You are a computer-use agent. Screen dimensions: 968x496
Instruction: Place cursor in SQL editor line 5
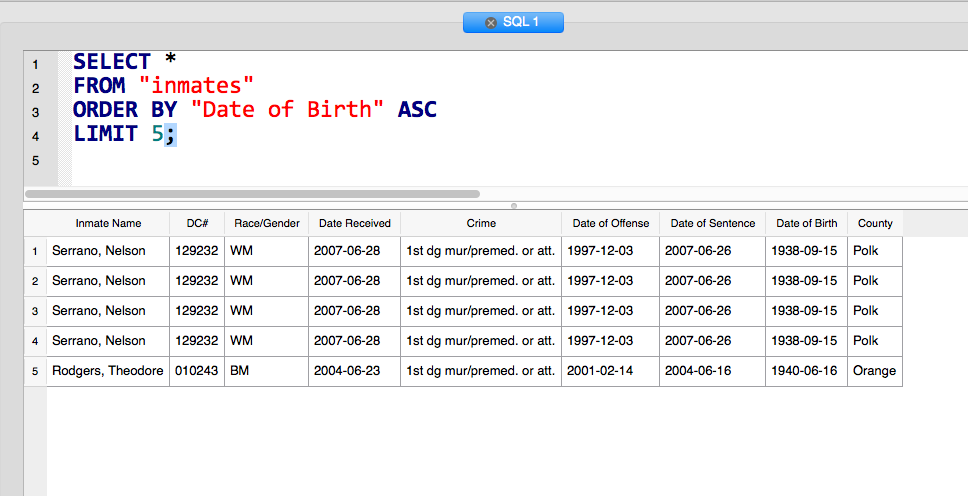tap(519, 161)
